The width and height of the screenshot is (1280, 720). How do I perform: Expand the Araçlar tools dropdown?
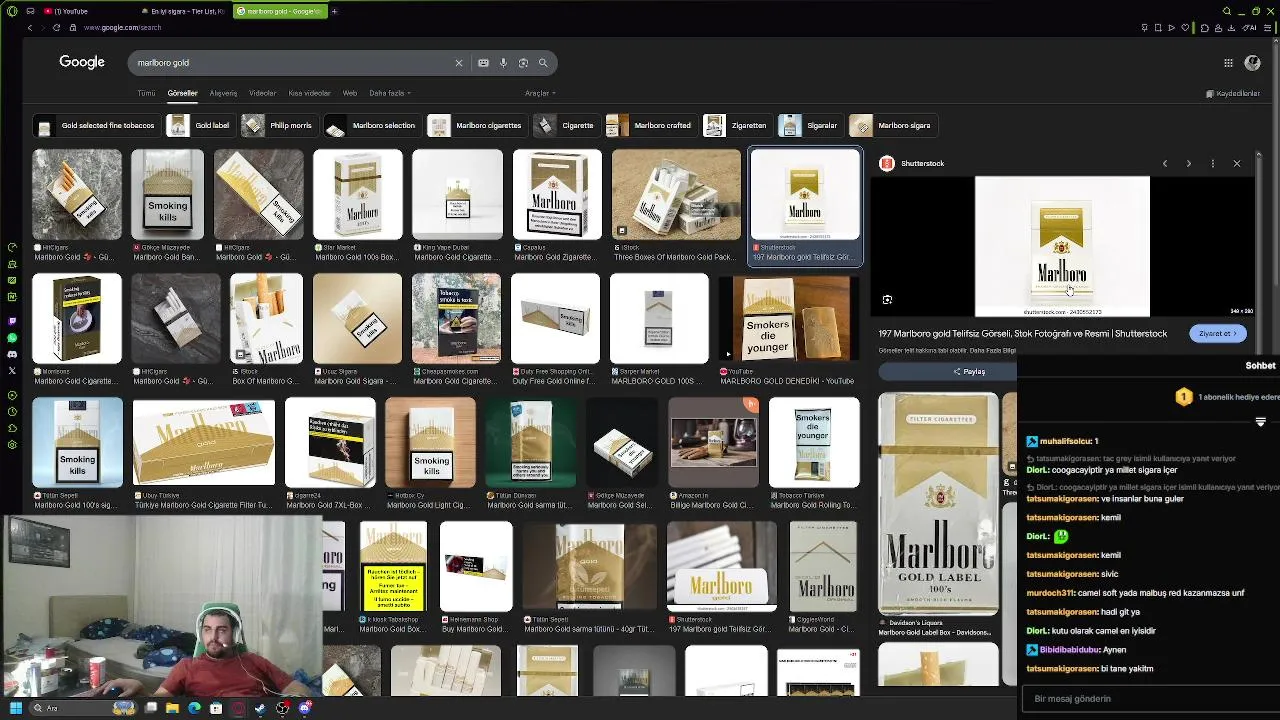(x=540, y=93)
